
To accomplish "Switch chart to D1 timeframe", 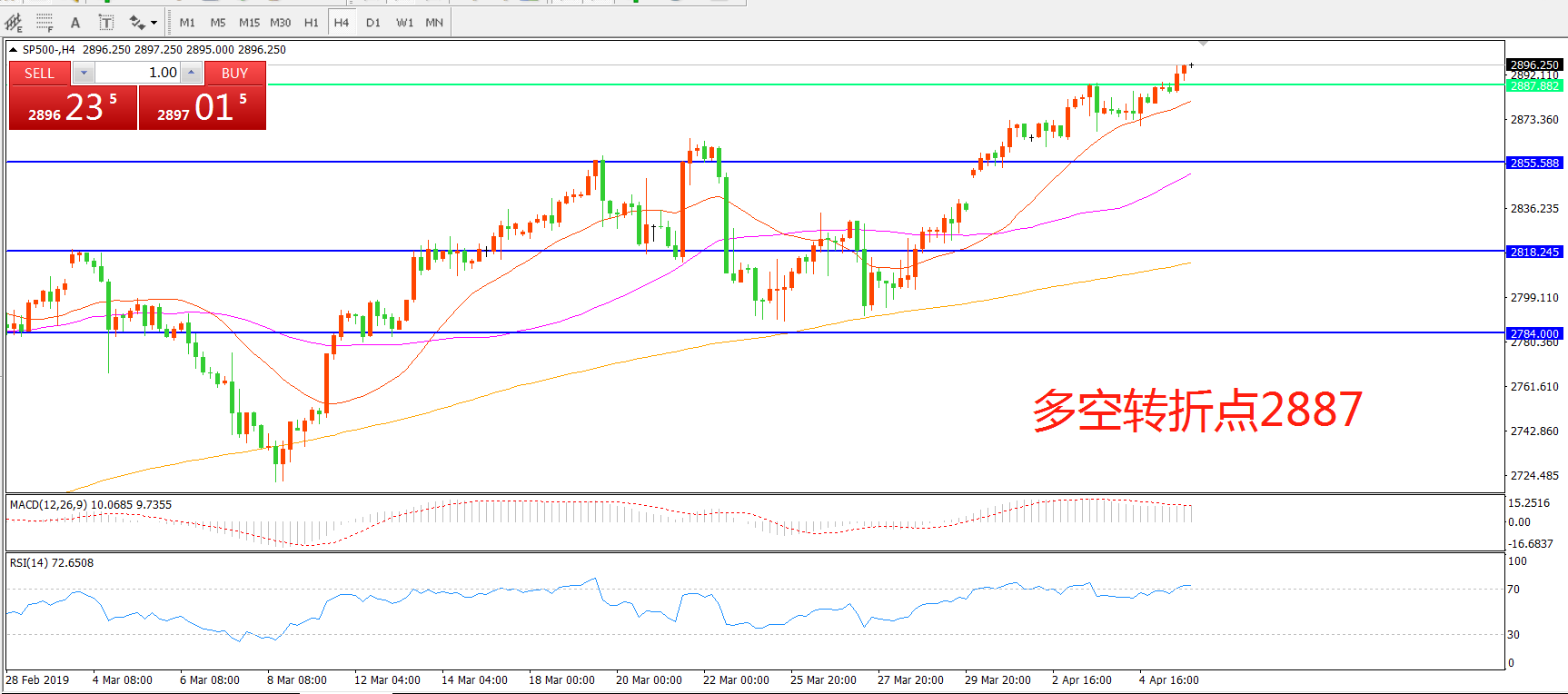I will pos(373,23).
